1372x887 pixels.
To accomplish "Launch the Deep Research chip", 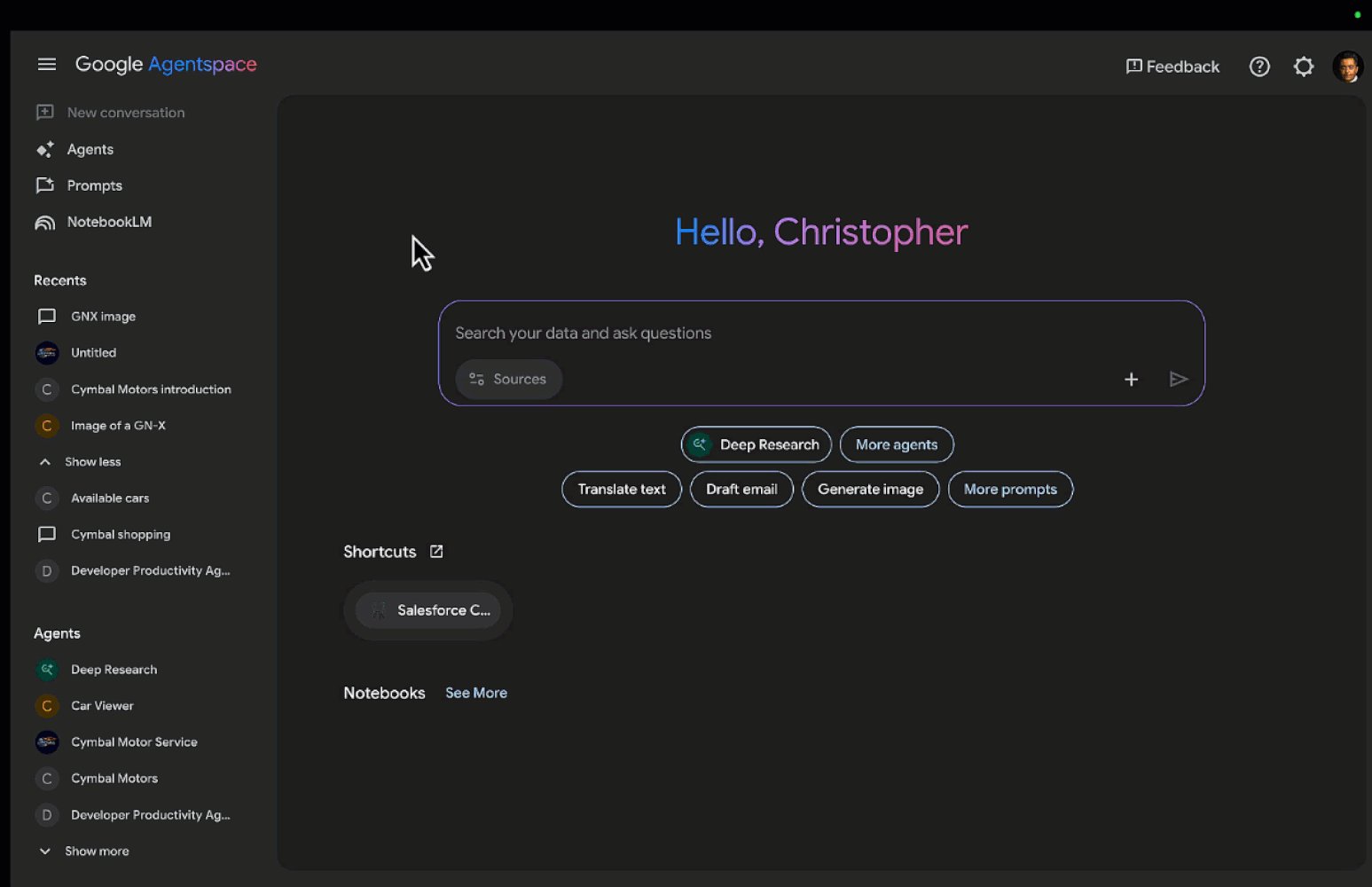I will [757, 444].
